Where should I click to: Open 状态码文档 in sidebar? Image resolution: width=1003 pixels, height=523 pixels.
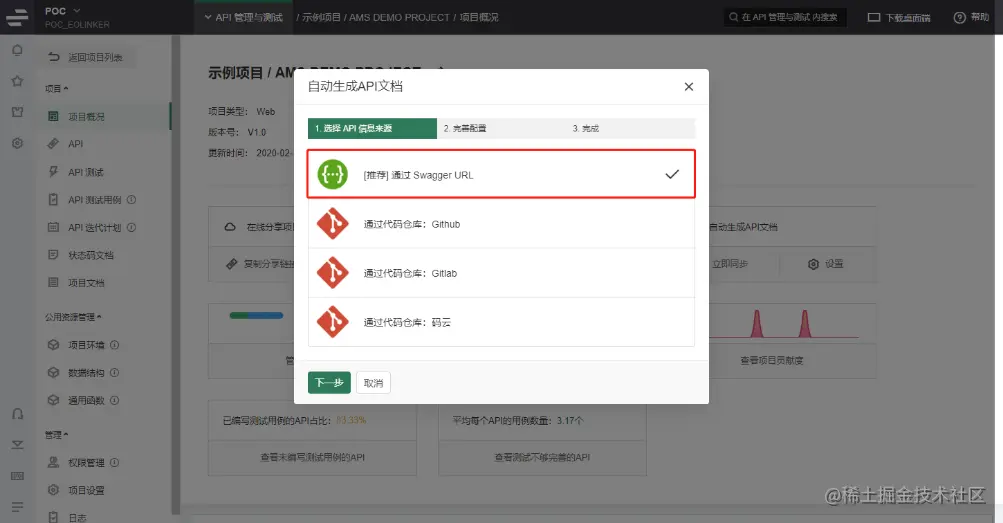pyautogui.click(x=90, y=255)
